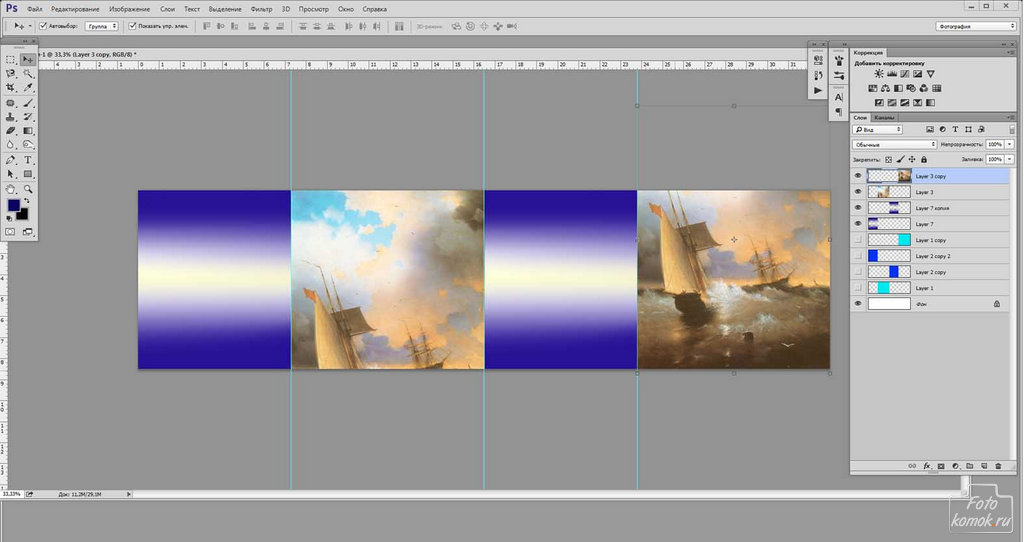Change screen mode from toolbox
1024x542 pixels.
pyautogui.click(x=27, y=231)
